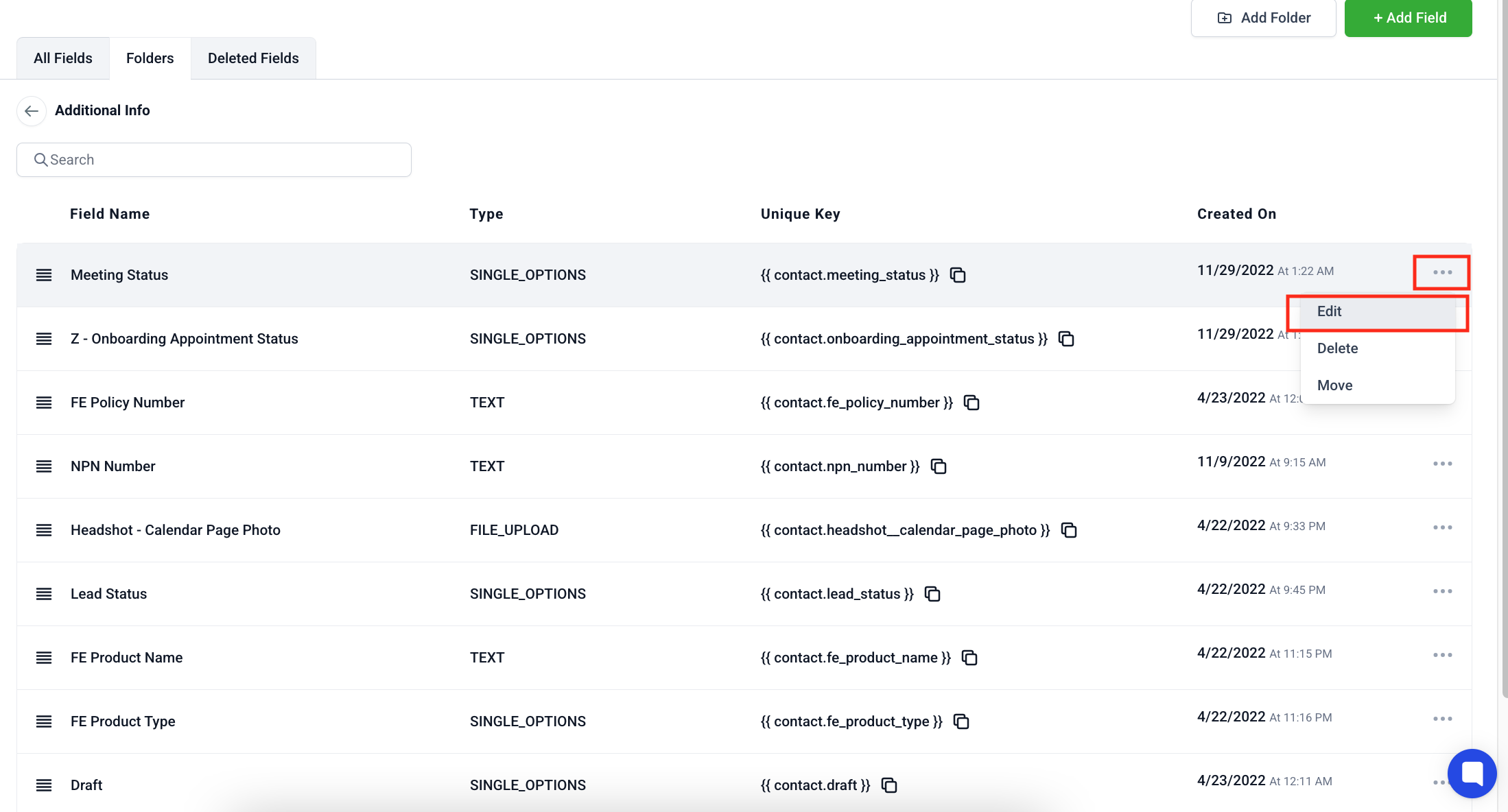The width and height of the screenshot is (1508, 812).
Task: Copy the contact.draft unique key
Action: [x=889, y=785]
